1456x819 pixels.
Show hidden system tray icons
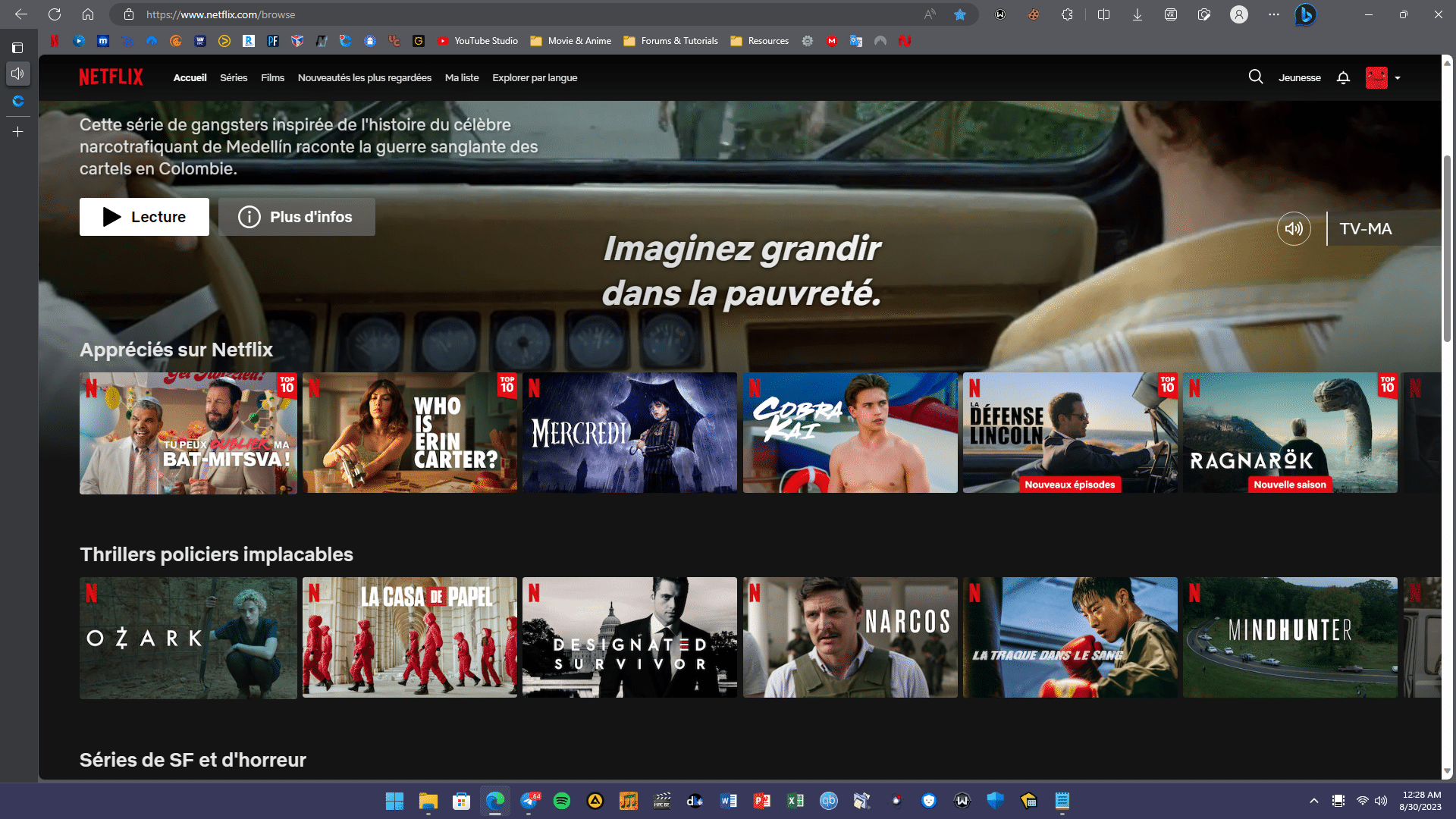(1314, 801)
